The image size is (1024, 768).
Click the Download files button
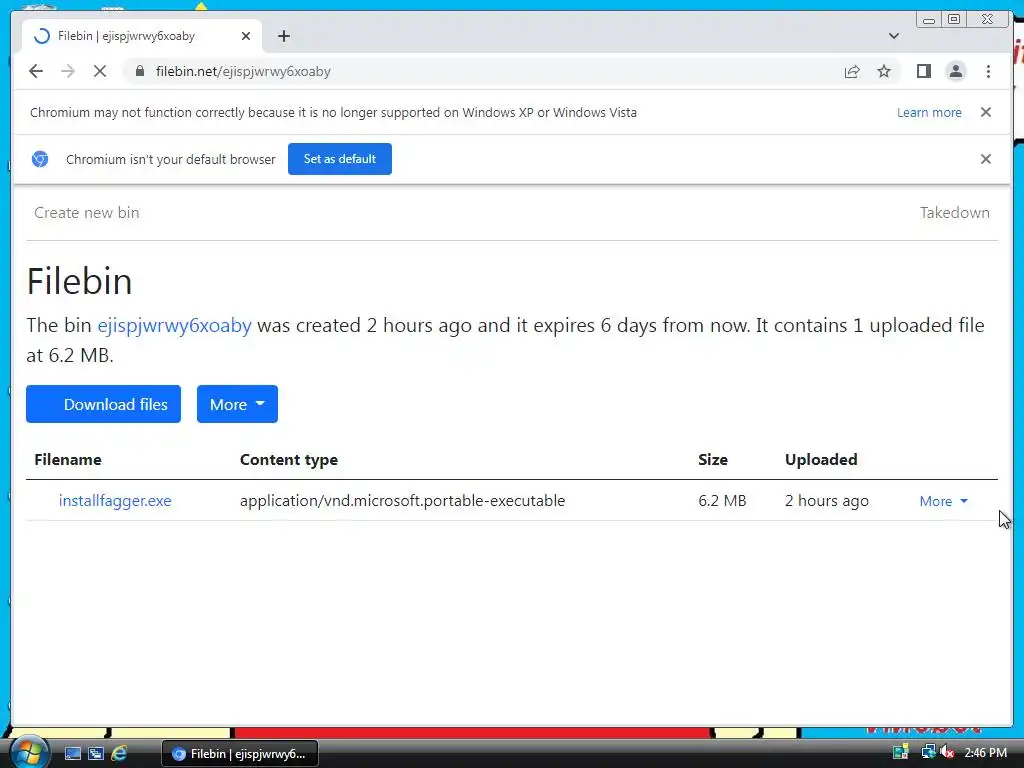pos(103,404)
